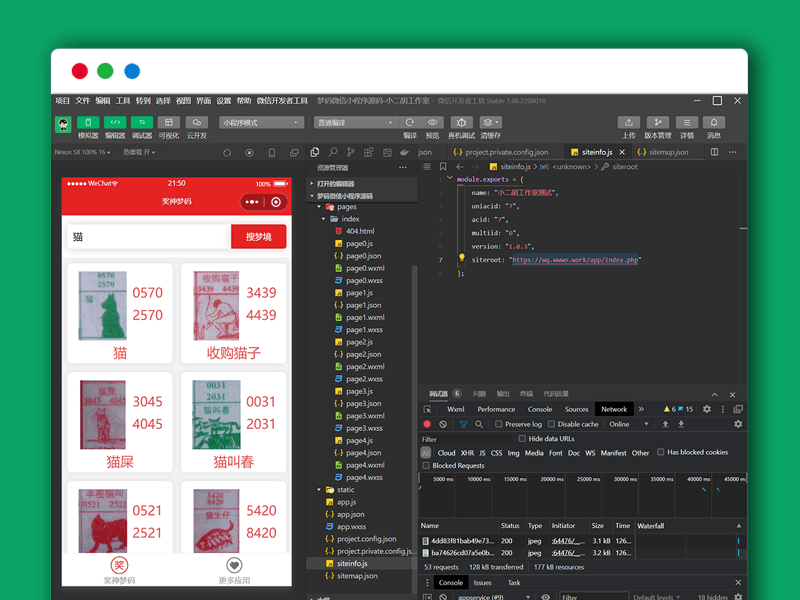Click the 上传 upload icon
The image size is (800, 600).
628,123
